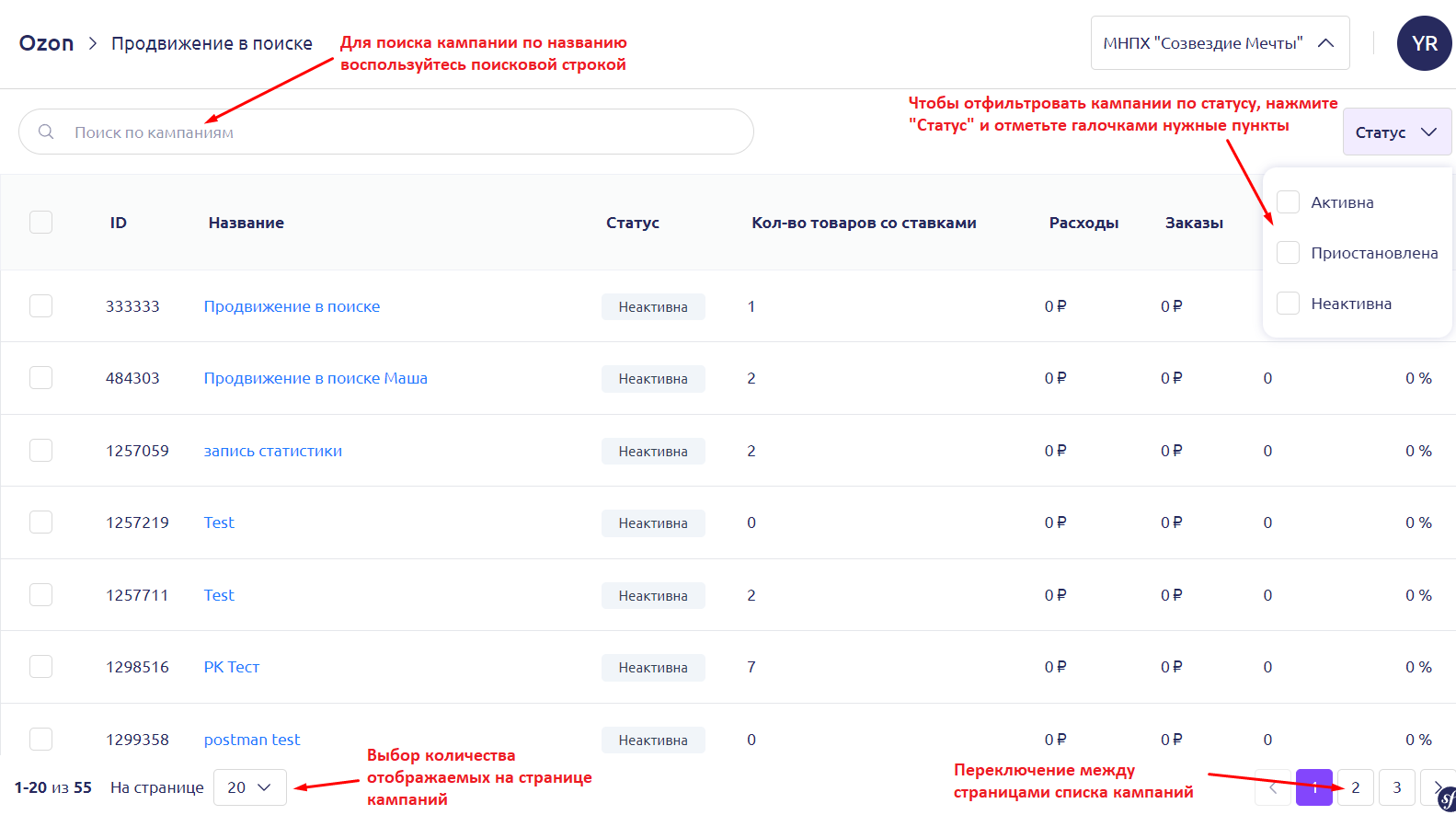Collapse the Статус filter dropdown
Viewport: 1456px width, 815px height.
click(x=1395, y=132)
